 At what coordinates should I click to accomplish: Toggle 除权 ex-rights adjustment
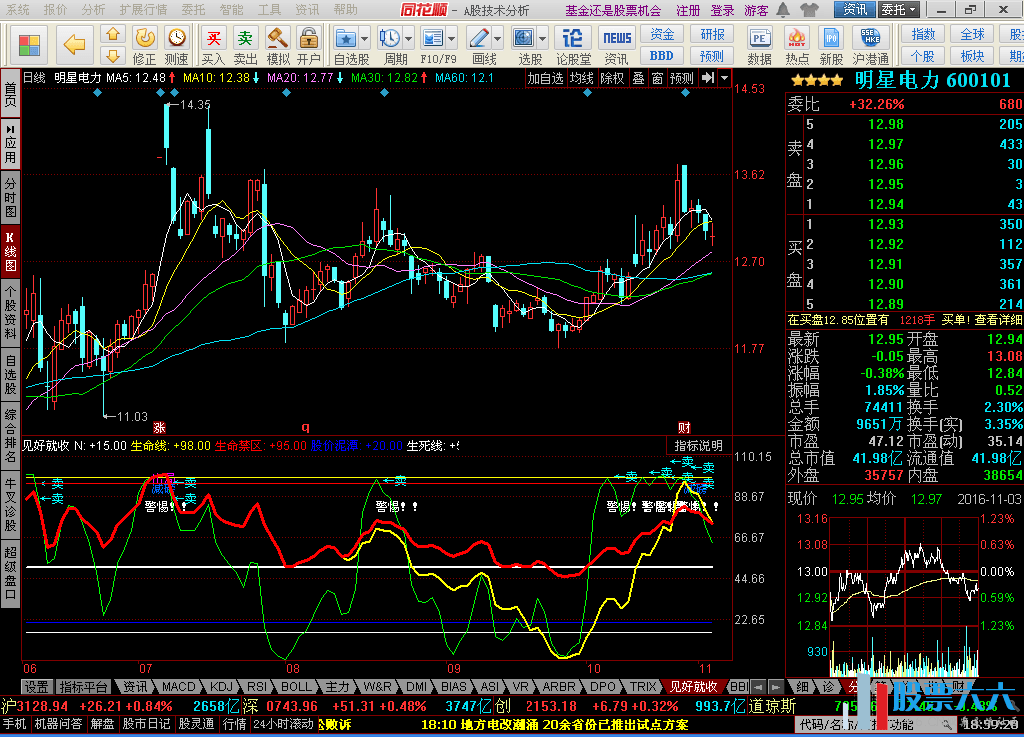coord(613,78)
